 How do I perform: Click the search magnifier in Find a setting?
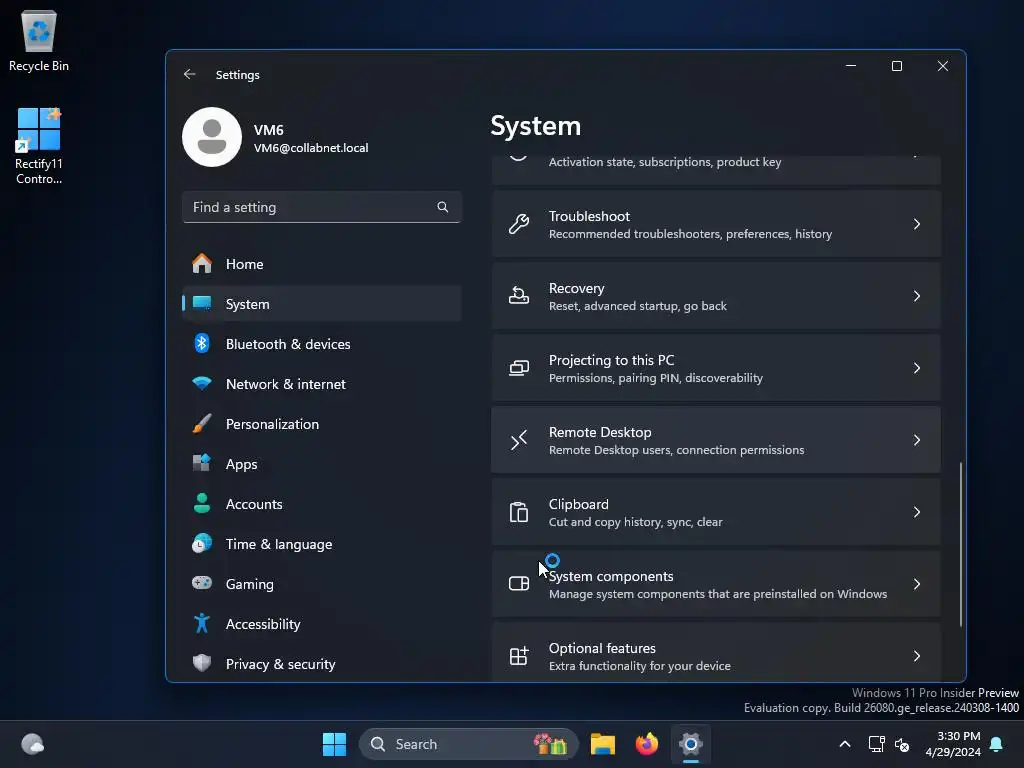443,207
